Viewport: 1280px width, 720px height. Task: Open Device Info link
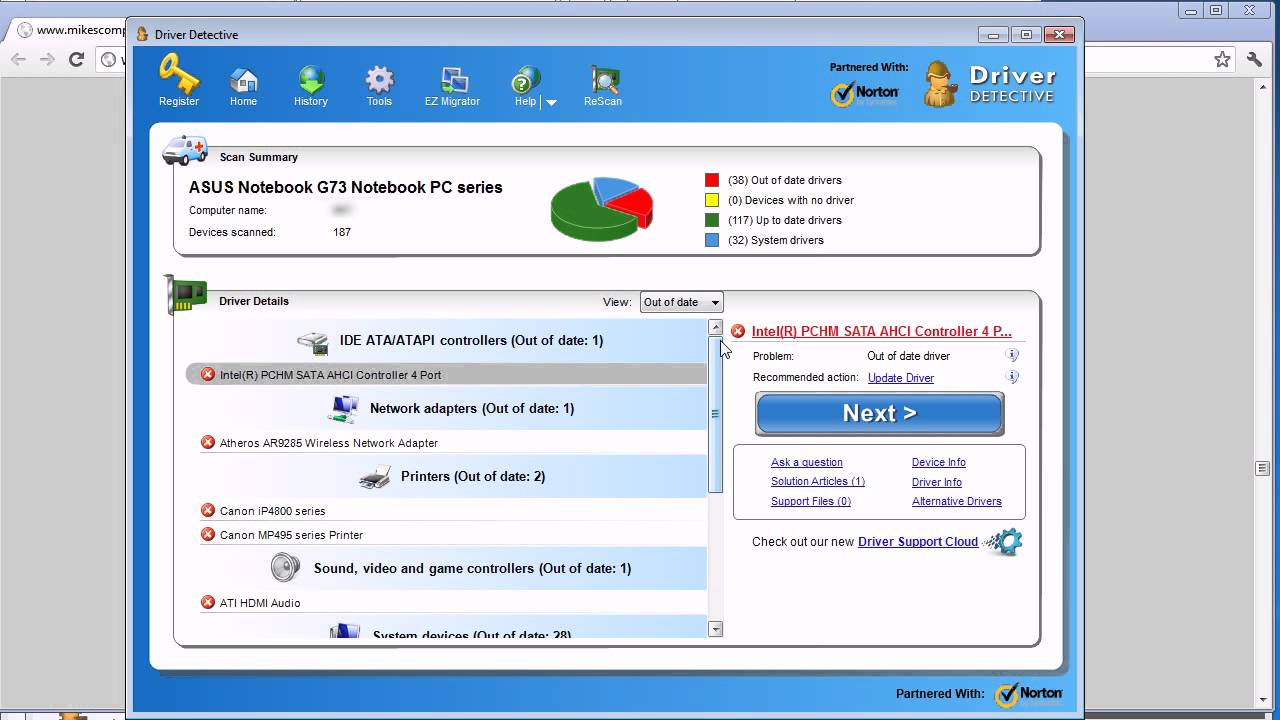939,462
